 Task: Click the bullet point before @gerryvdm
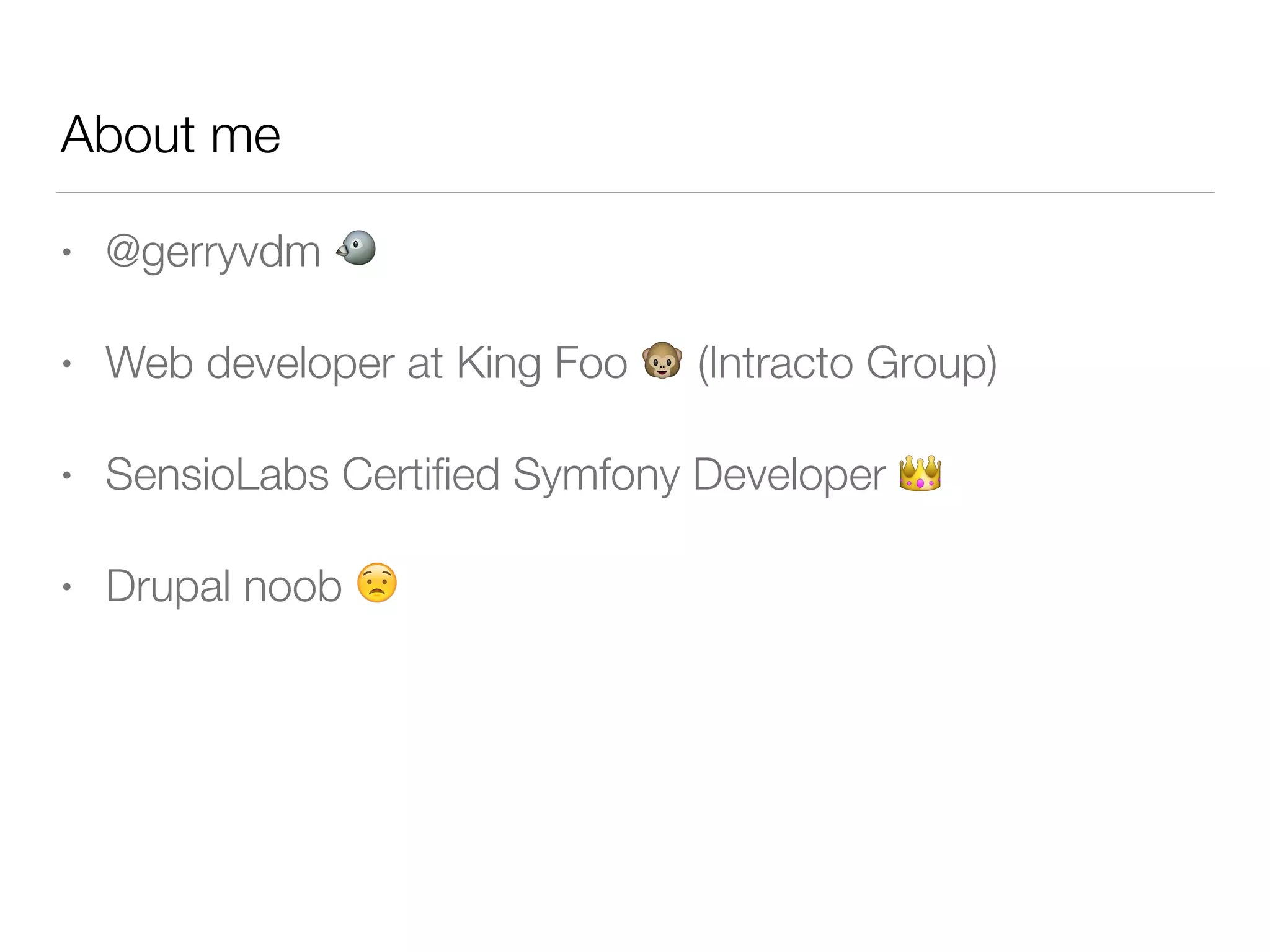click(67, 252)
